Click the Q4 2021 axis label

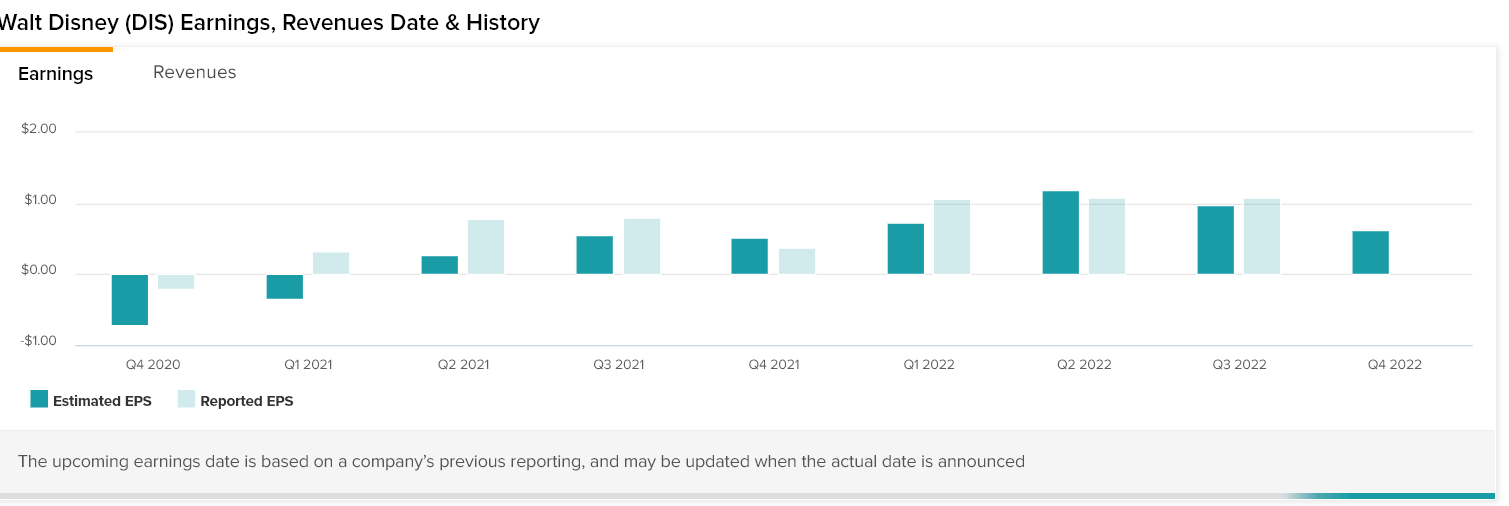[774, 365]
